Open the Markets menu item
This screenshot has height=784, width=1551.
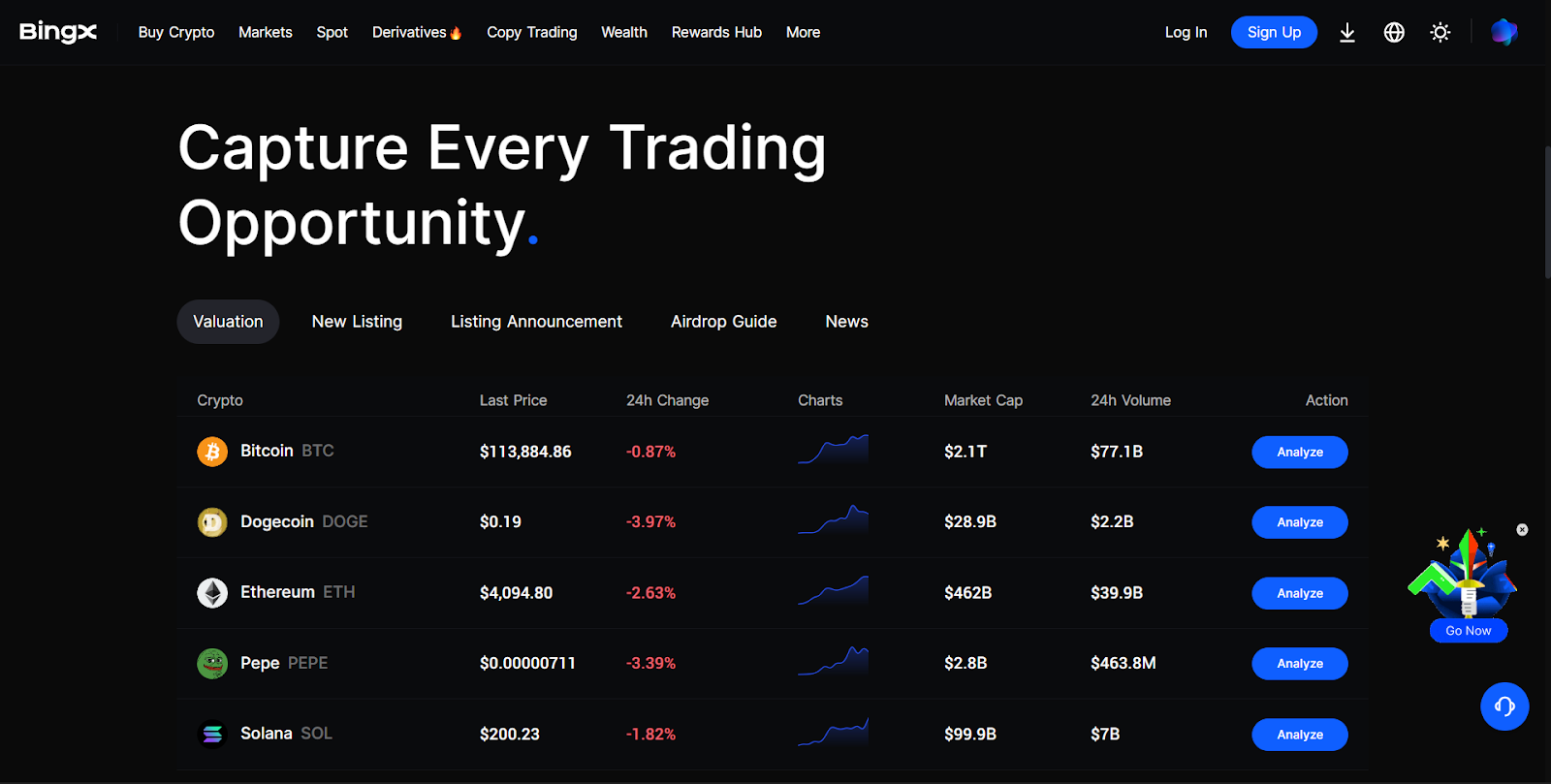pyautogui.click(x=266, y=32)
